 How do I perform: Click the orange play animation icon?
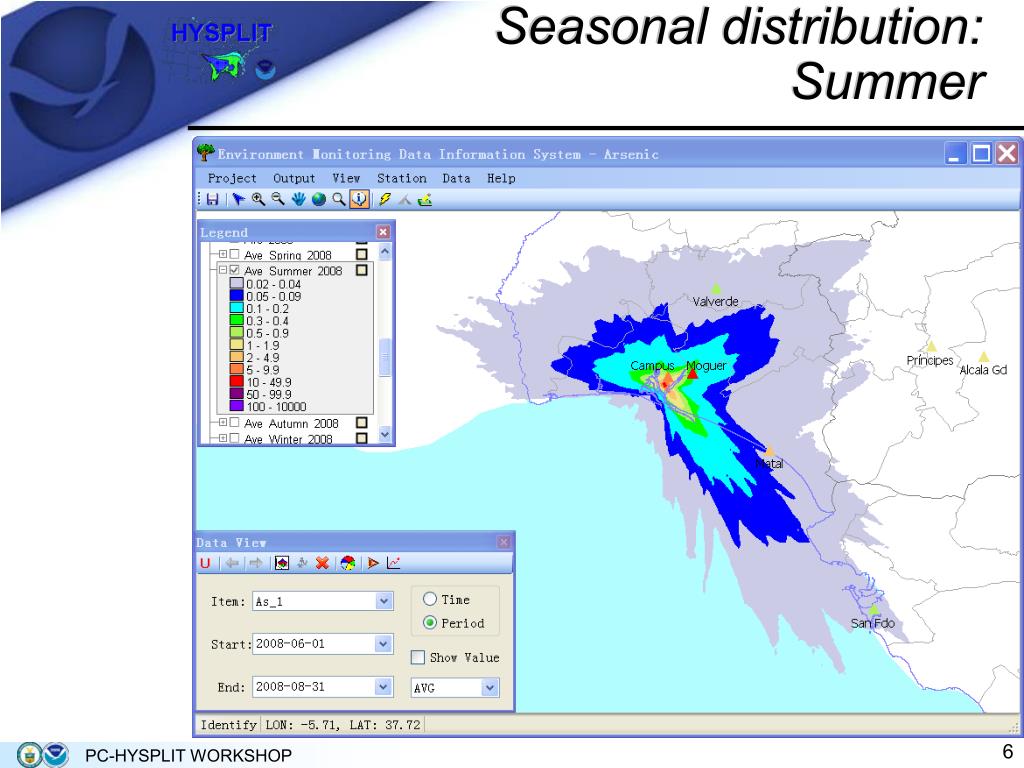coord(373,563)
